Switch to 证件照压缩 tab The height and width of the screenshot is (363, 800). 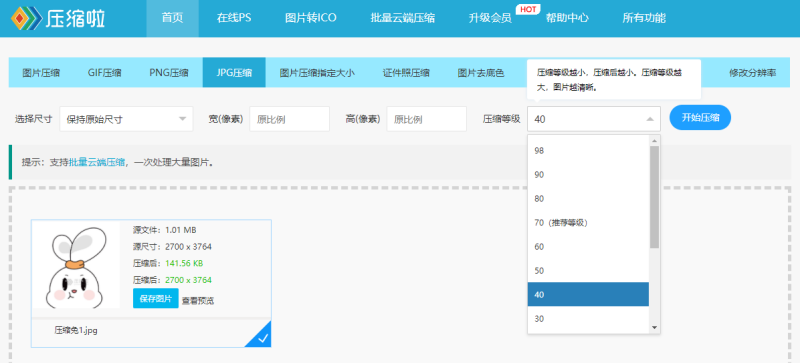pyautogui.click(x=406, y=72)
